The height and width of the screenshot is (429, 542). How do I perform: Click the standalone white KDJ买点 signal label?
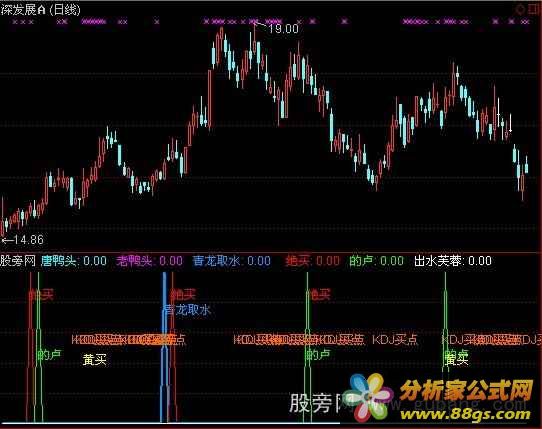(x=395, y=340)
